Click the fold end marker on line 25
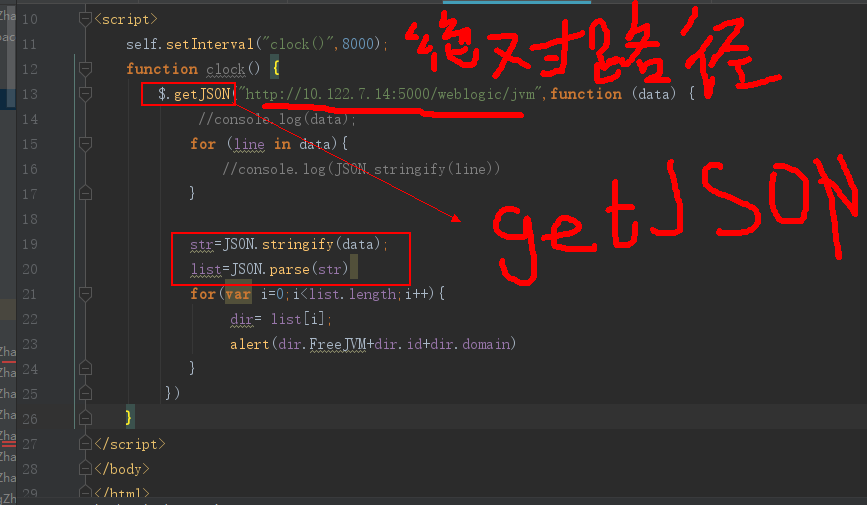The image size is (867, 505). (x=85, y=393)
